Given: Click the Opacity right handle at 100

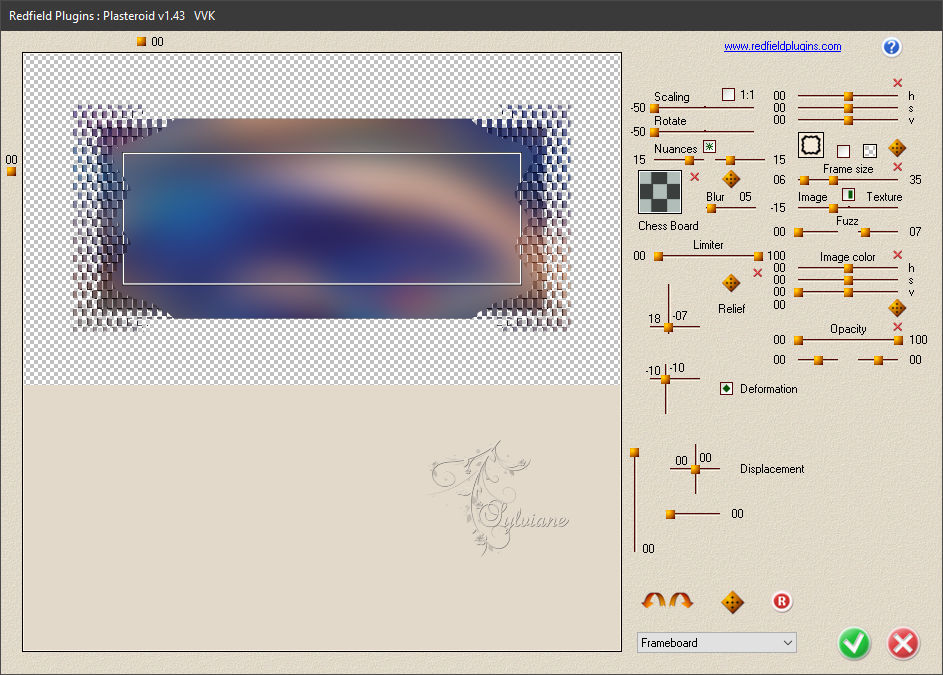Looking at the screenshot, I should pyautogui.click(x=898, y=341).
